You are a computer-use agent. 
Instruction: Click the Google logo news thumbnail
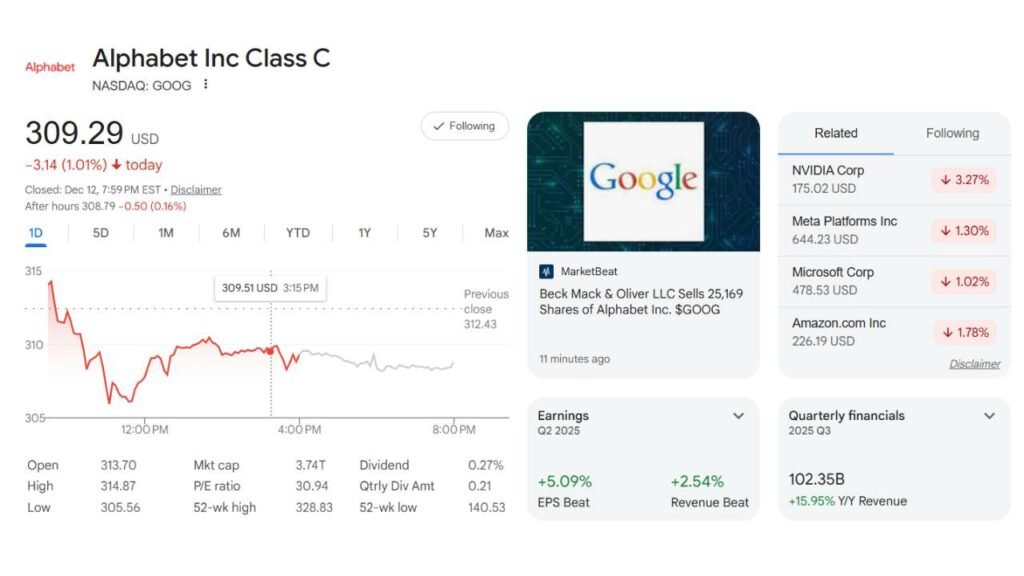(x=643, y=181)
